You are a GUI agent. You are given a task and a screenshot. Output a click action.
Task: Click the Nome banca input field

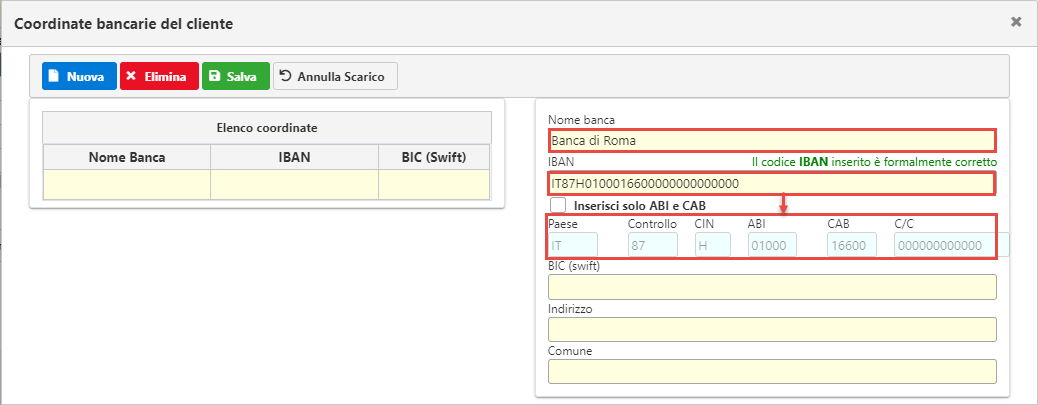click(x=771, y=140)
